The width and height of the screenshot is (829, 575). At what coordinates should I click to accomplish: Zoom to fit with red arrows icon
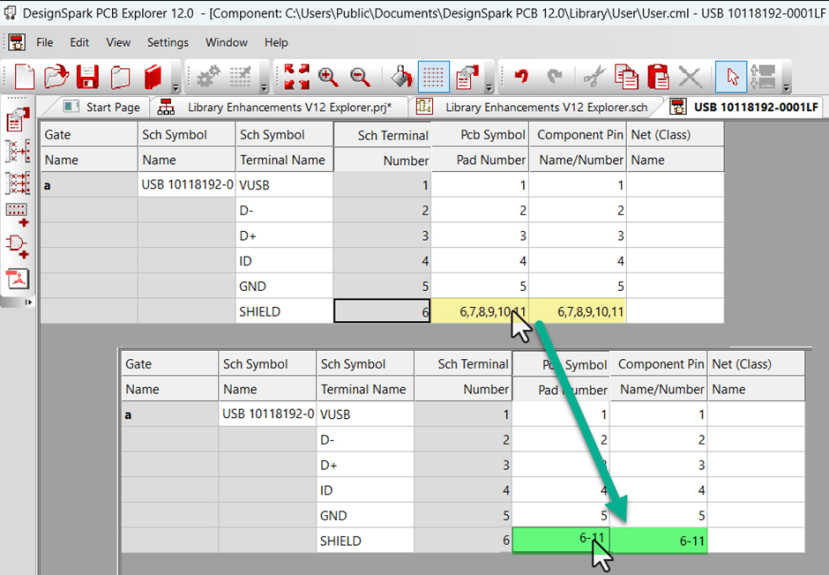[x=296, y=77]
